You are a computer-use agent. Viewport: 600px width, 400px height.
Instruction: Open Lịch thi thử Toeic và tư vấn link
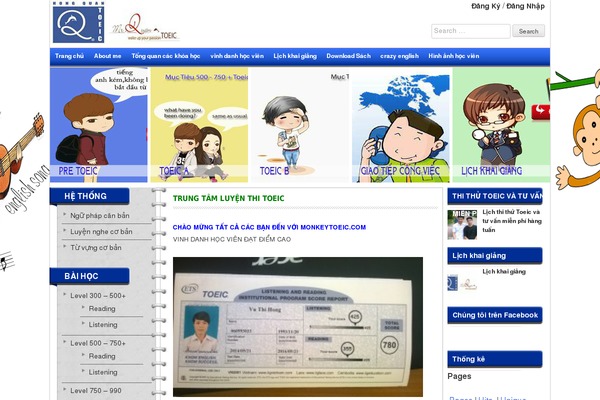pos(512,221)
